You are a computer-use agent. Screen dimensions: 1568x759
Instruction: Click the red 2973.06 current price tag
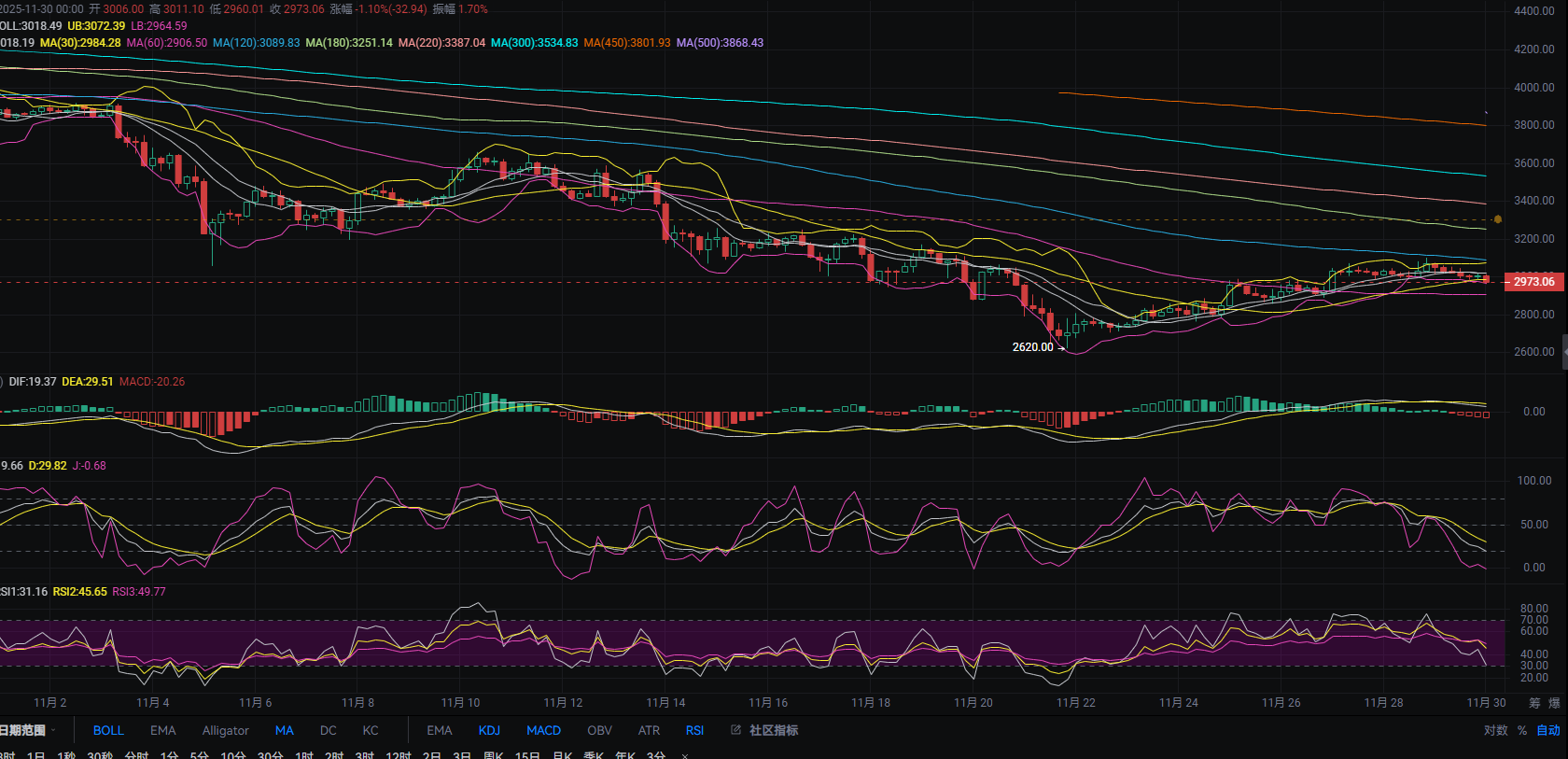tap(1533, 281)
